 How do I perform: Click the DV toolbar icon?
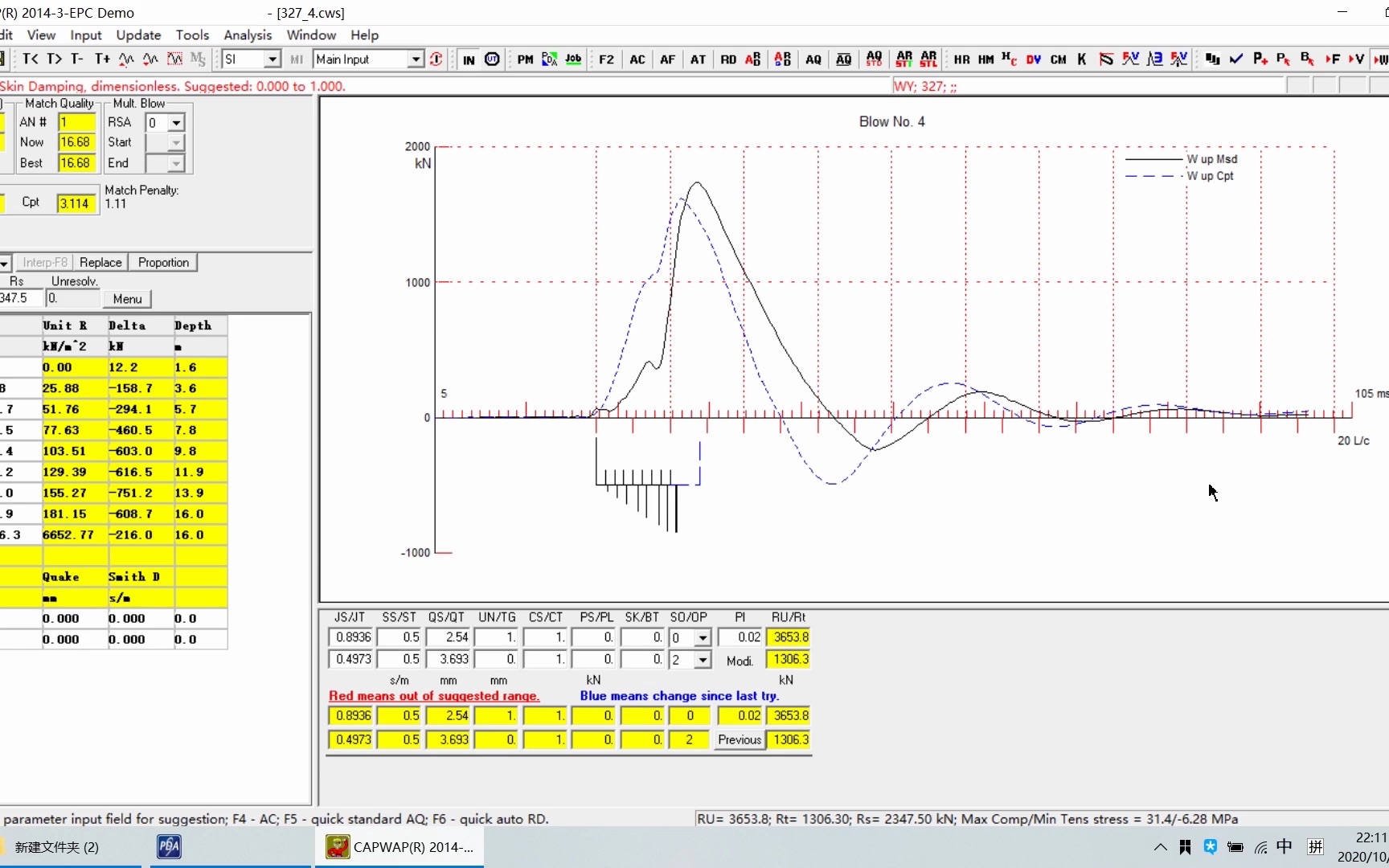point(1034,59)
